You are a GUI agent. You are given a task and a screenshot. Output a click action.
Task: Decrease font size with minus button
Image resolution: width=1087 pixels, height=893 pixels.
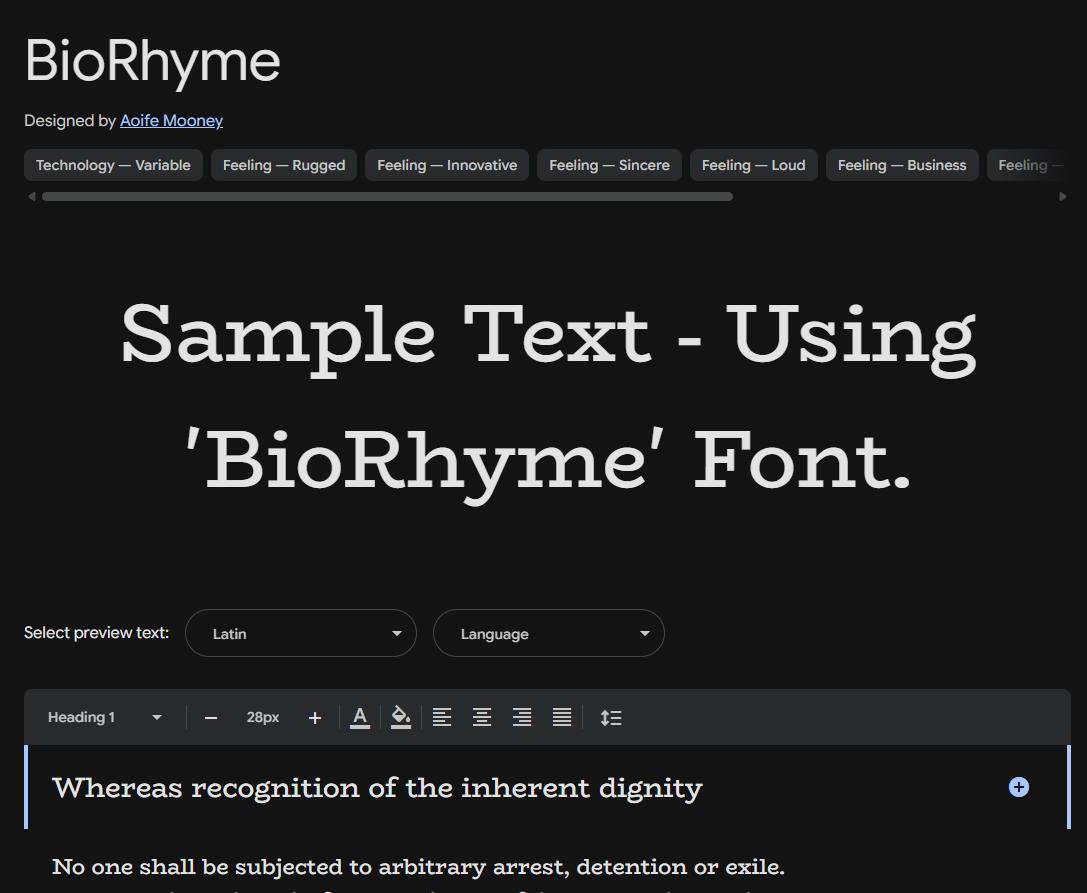coord(211,718)
